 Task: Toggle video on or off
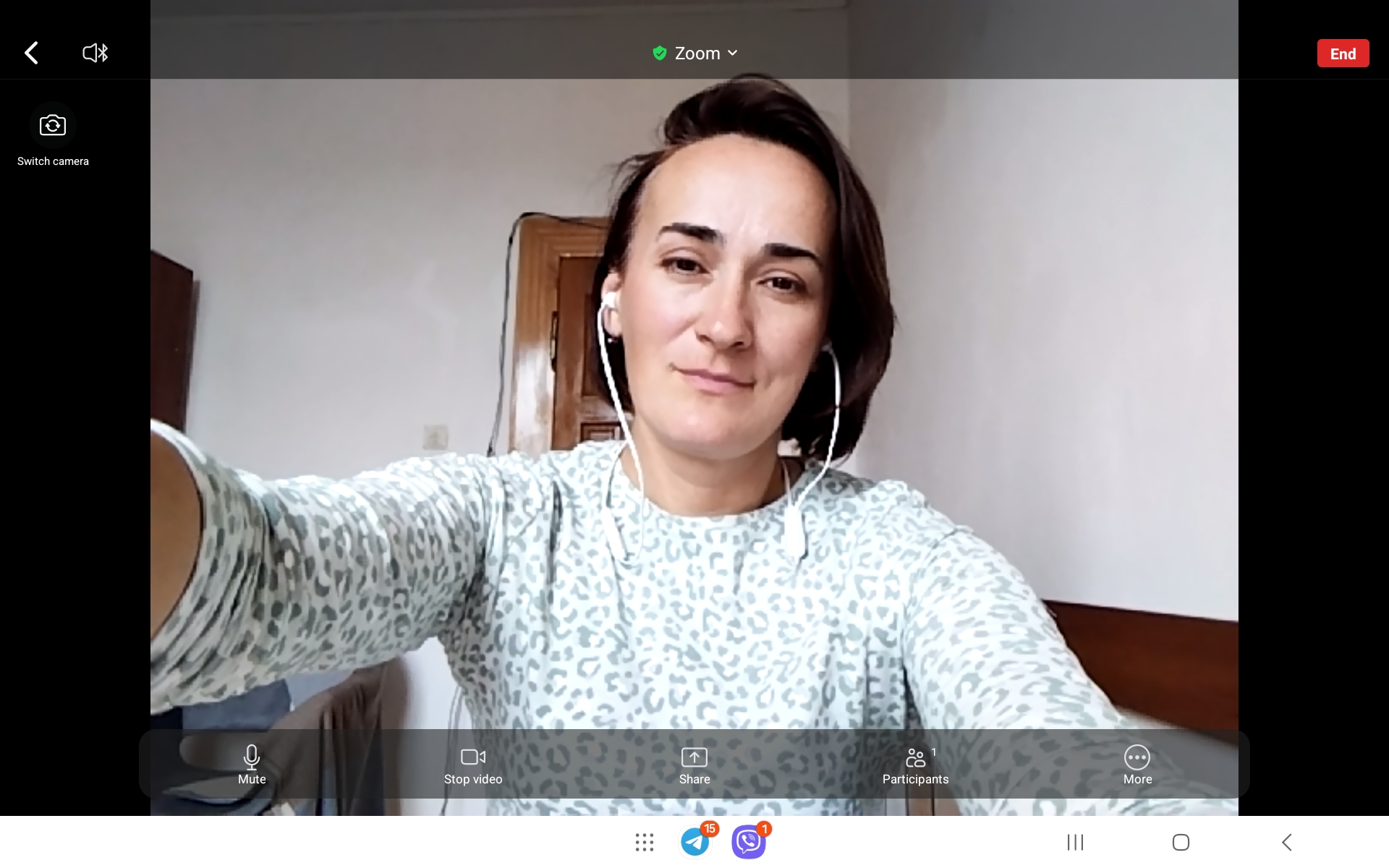coord(473,764)
